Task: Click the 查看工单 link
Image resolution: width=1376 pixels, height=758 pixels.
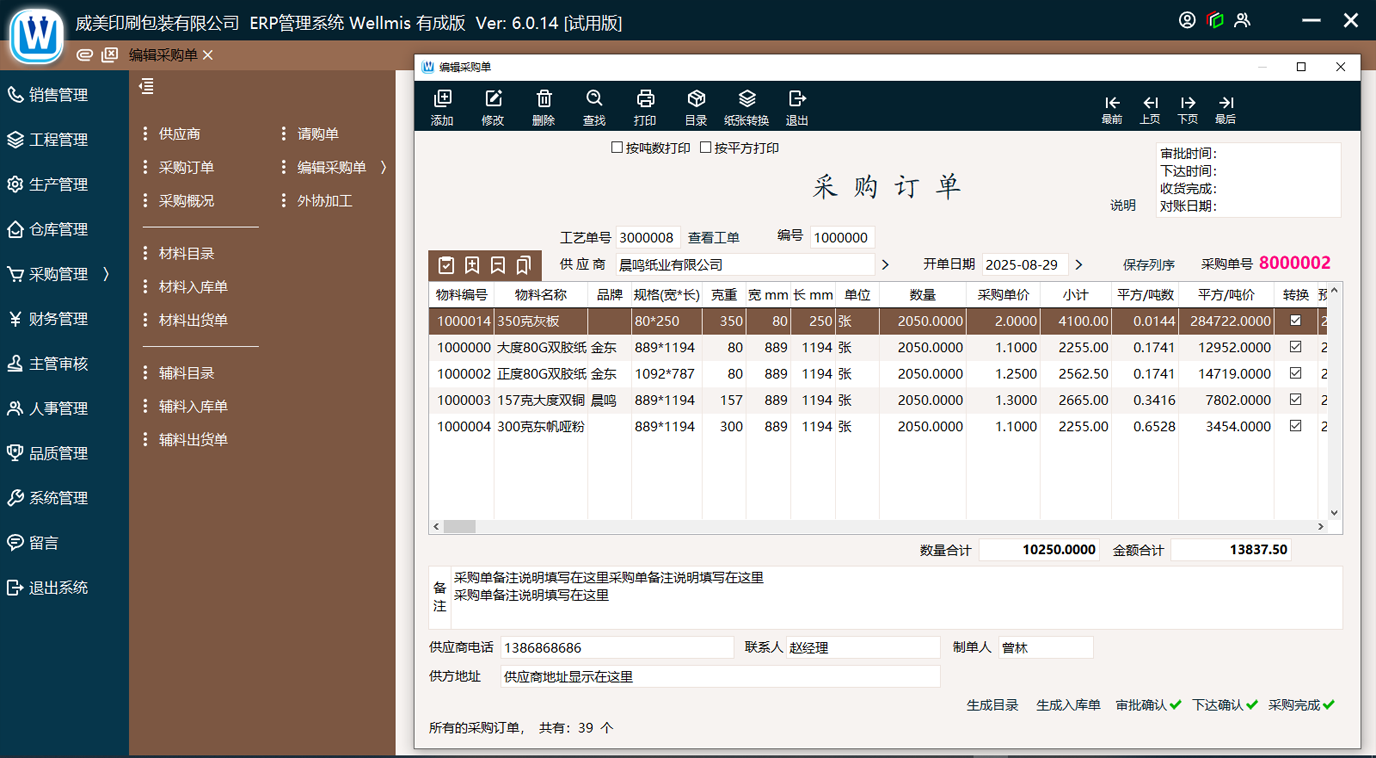Action: (x=714, y=237)
